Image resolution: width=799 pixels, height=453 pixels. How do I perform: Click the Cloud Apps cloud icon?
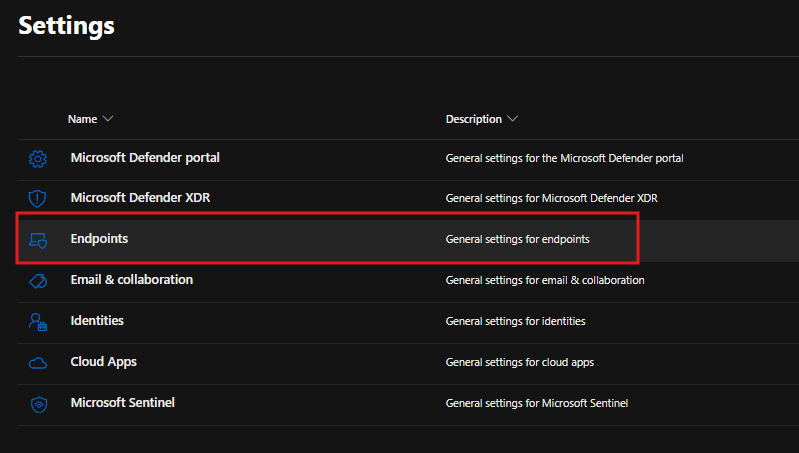(x=38, y=363)
